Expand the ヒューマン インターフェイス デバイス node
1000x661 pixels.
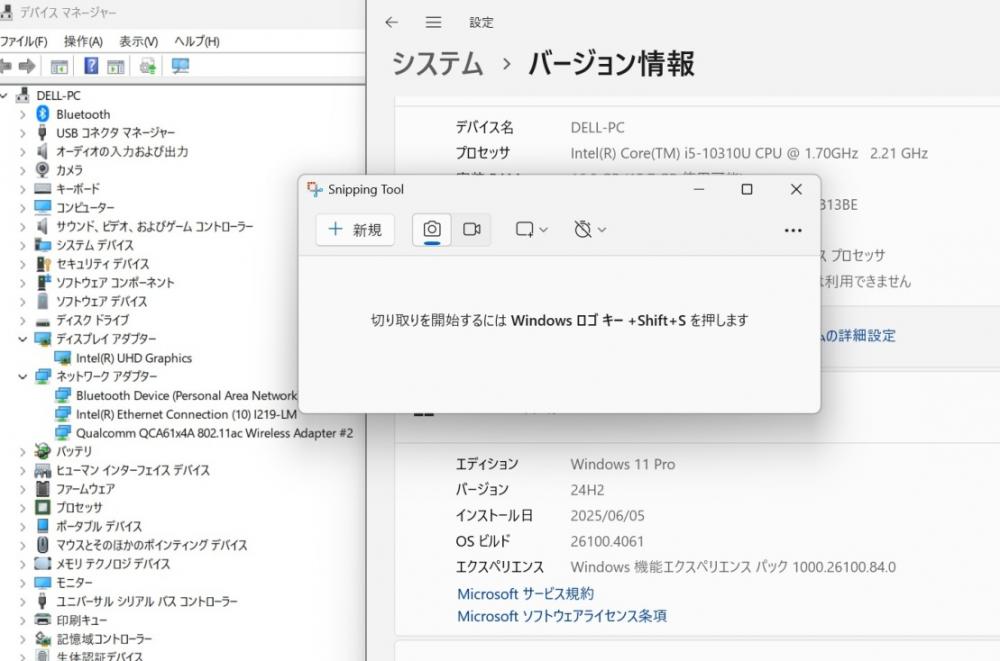coord(22,471)
